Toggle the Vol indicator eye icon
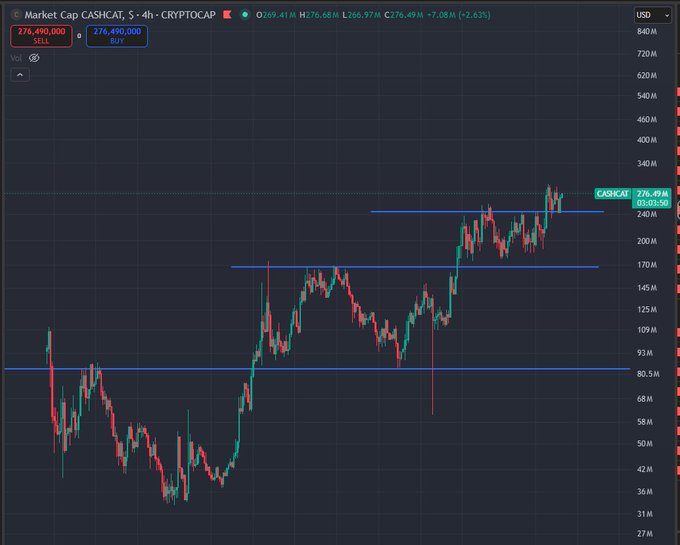Viewport: 680px width, 545px height. [34, 58]
